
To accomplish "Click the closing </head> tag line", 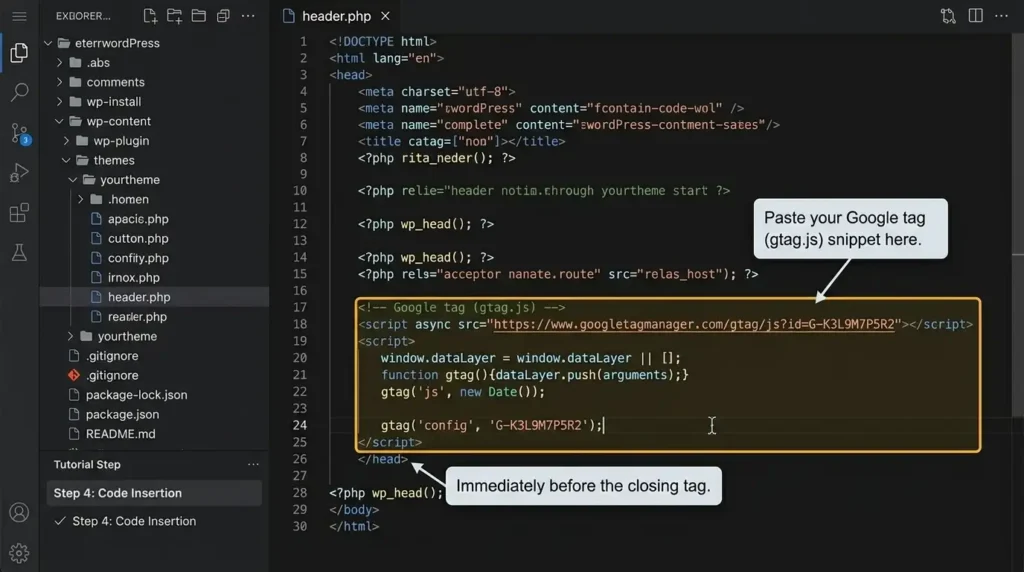I will click(x=383, y=459).
